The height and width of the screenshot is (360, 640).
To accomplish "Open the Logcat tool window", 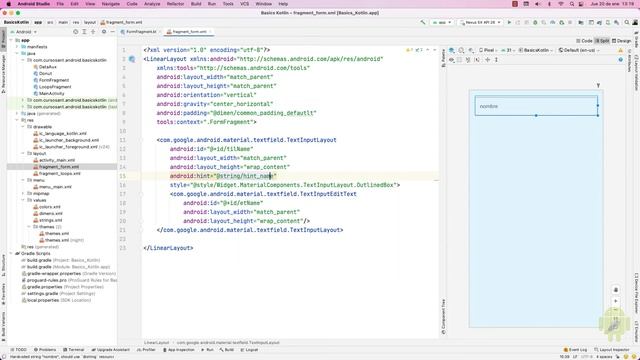I will click(249, 350).
